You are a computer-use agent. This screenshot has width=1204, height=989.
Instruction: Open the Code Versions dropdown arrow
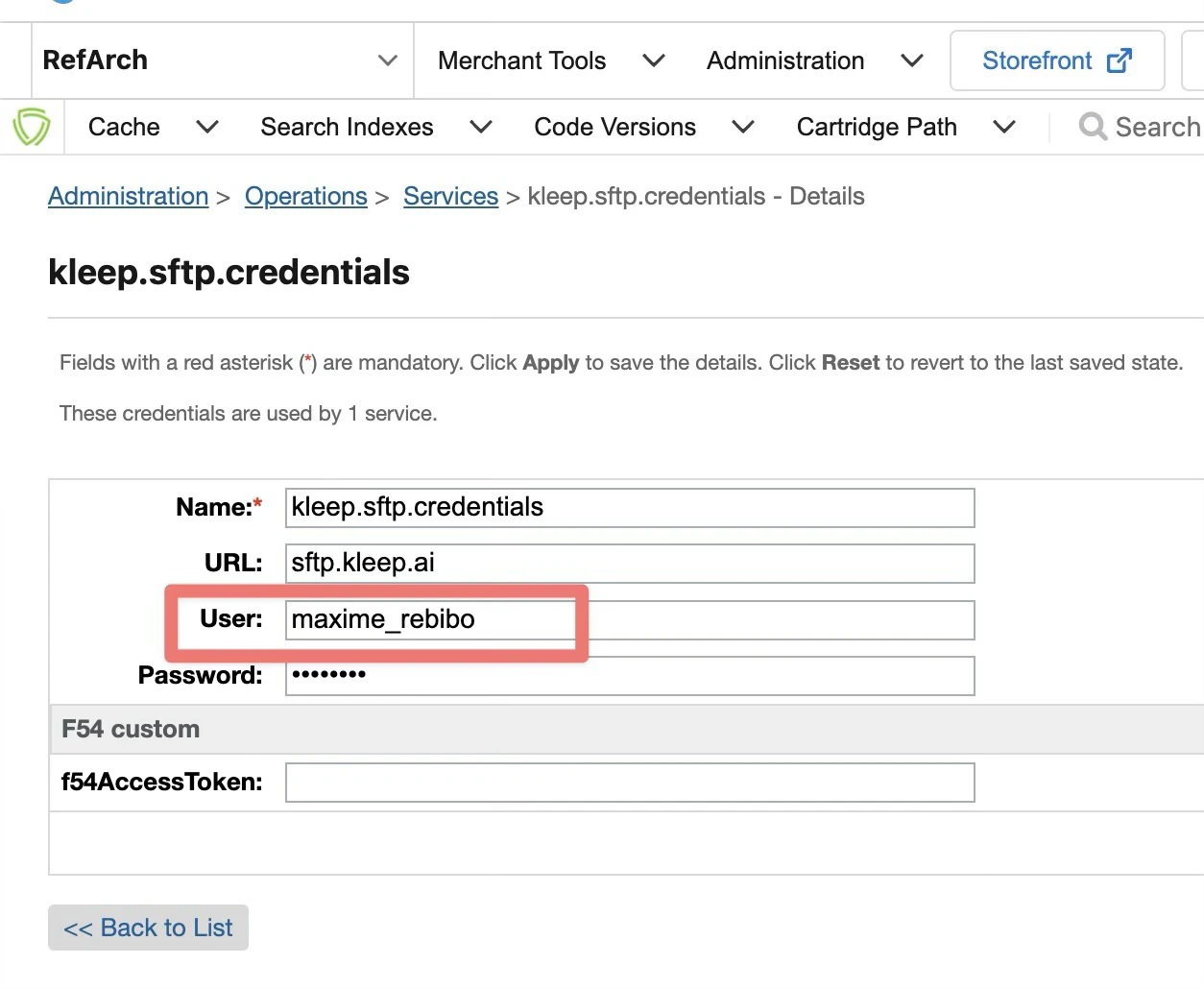pyautogui.click(x=743, y=127)
